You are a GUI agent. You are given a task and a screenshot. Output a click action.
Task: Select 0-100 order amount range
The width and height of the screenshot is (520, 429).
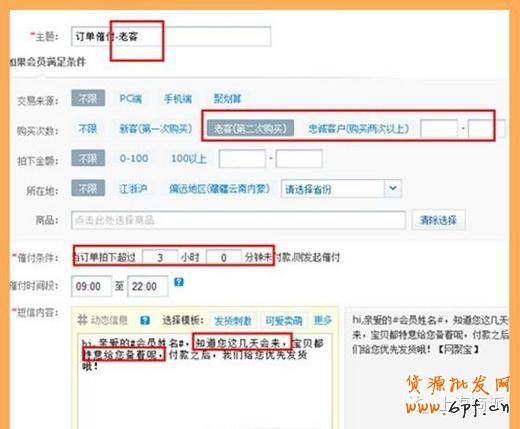pos(134,158)
